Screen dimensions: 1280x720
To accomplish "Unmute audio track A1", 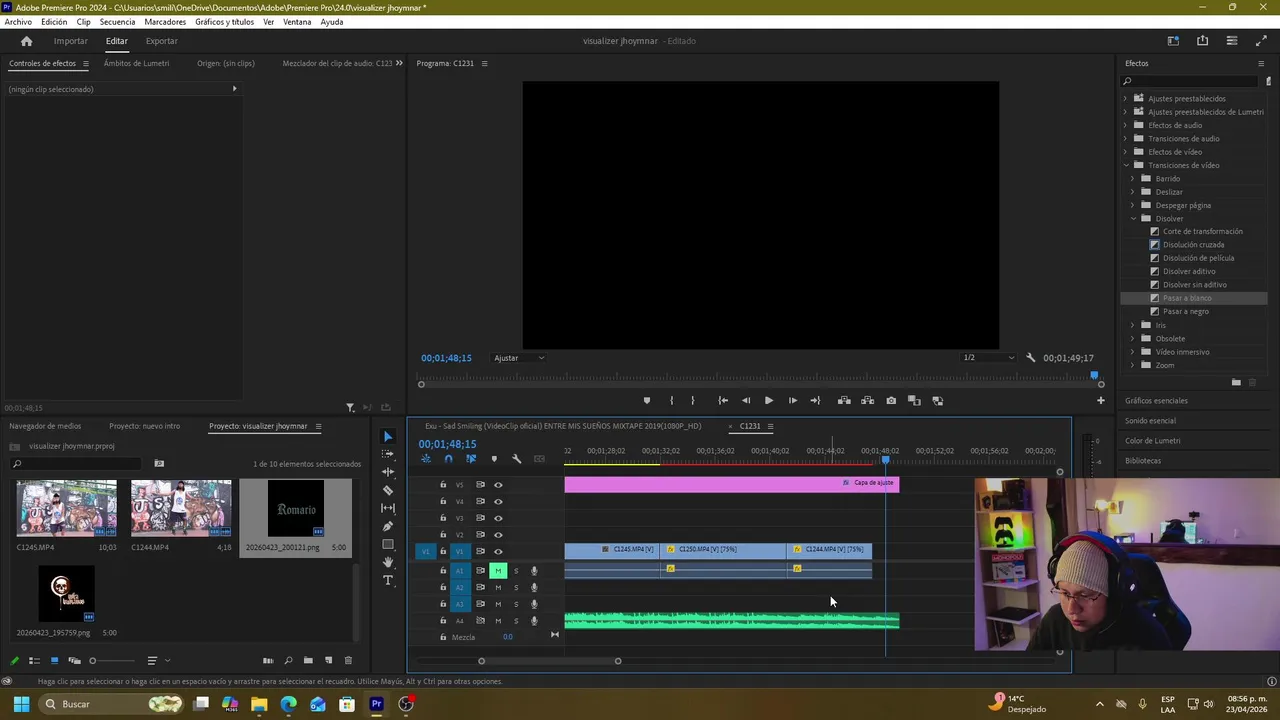I will pyautogui.click(x=497, y=571).
